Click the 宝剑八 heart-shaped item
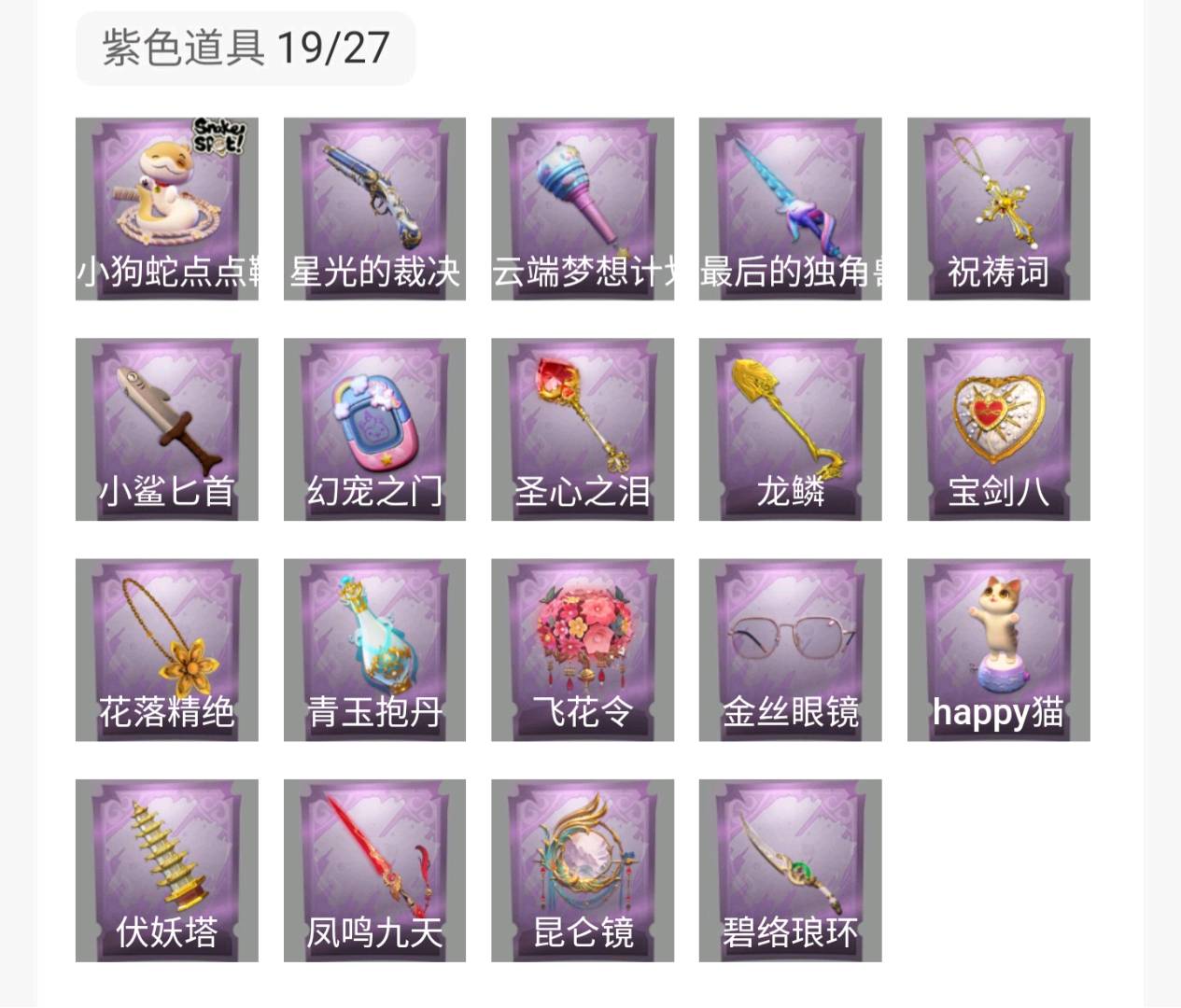 999,429
